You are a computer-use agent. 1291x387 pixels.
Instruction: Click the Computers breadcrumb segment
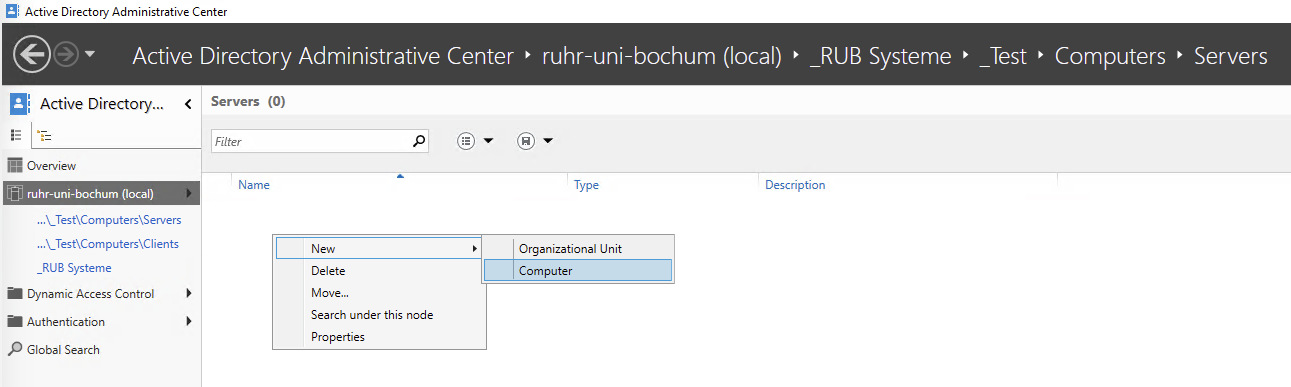(1110, 56)
